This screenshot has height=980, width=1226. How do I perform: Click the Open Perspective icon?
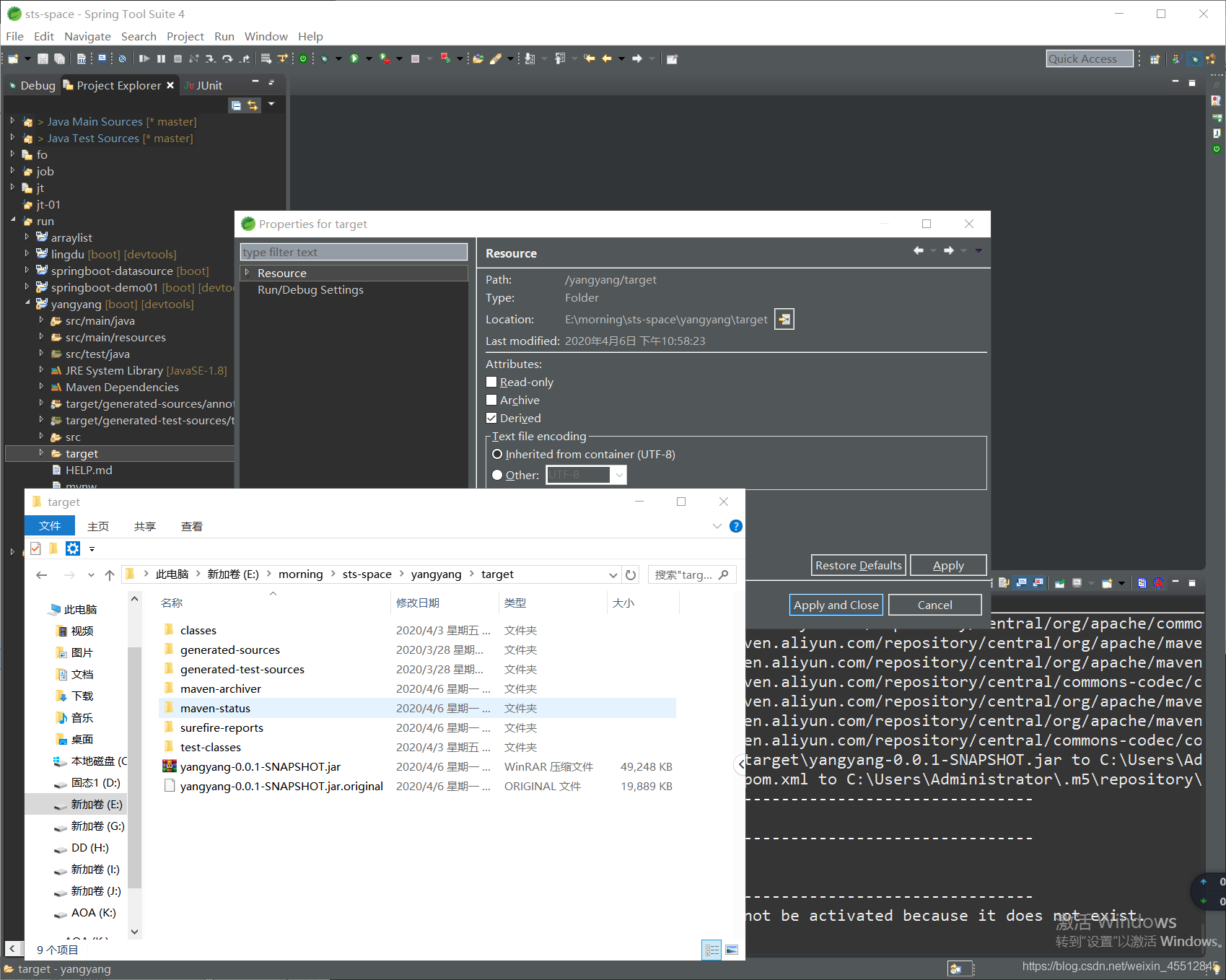(1155, 59)
